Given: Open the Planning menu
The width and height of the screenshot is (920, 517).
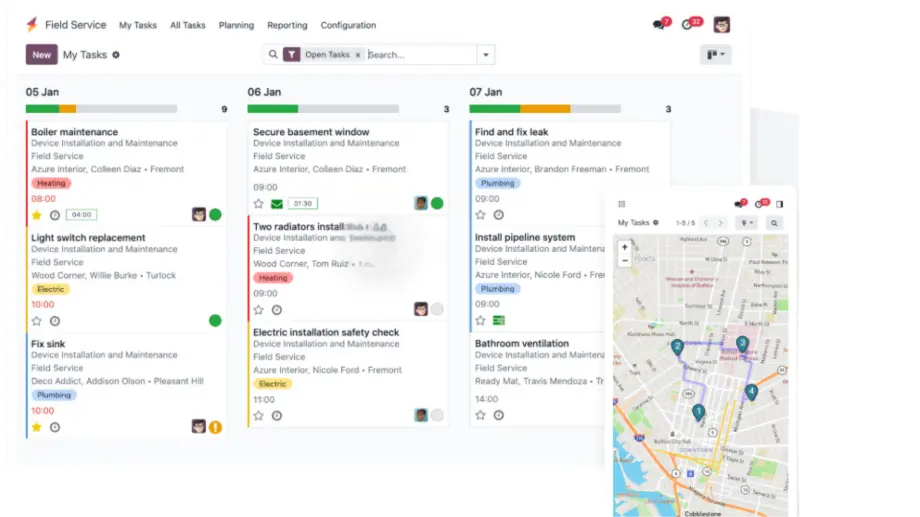Looking at the screenshot, I should click(236, 25).
